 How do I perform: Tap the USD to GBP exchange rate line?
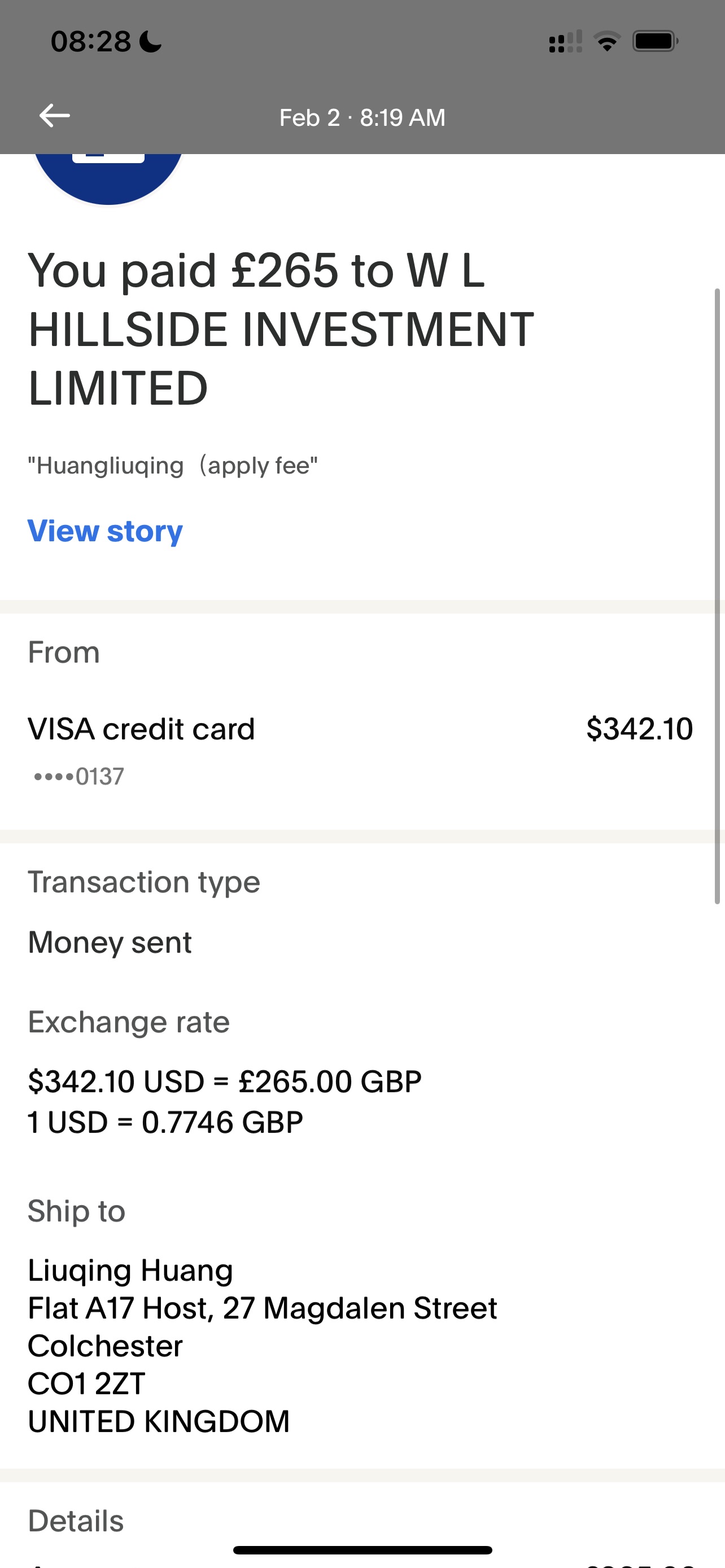click(225, 1081)
